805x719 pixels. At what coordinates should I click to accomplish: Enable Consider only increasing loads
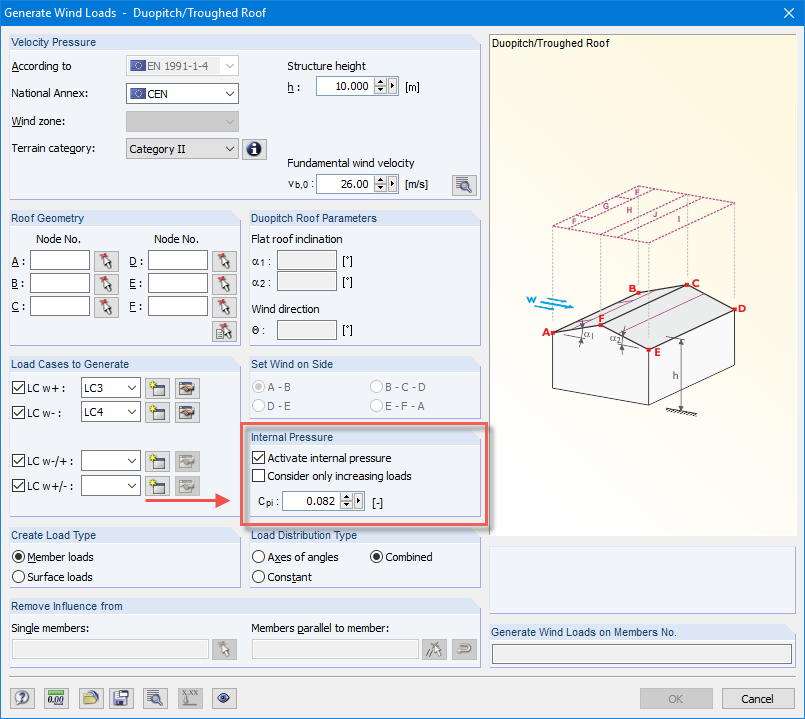[x=256, y=476]
